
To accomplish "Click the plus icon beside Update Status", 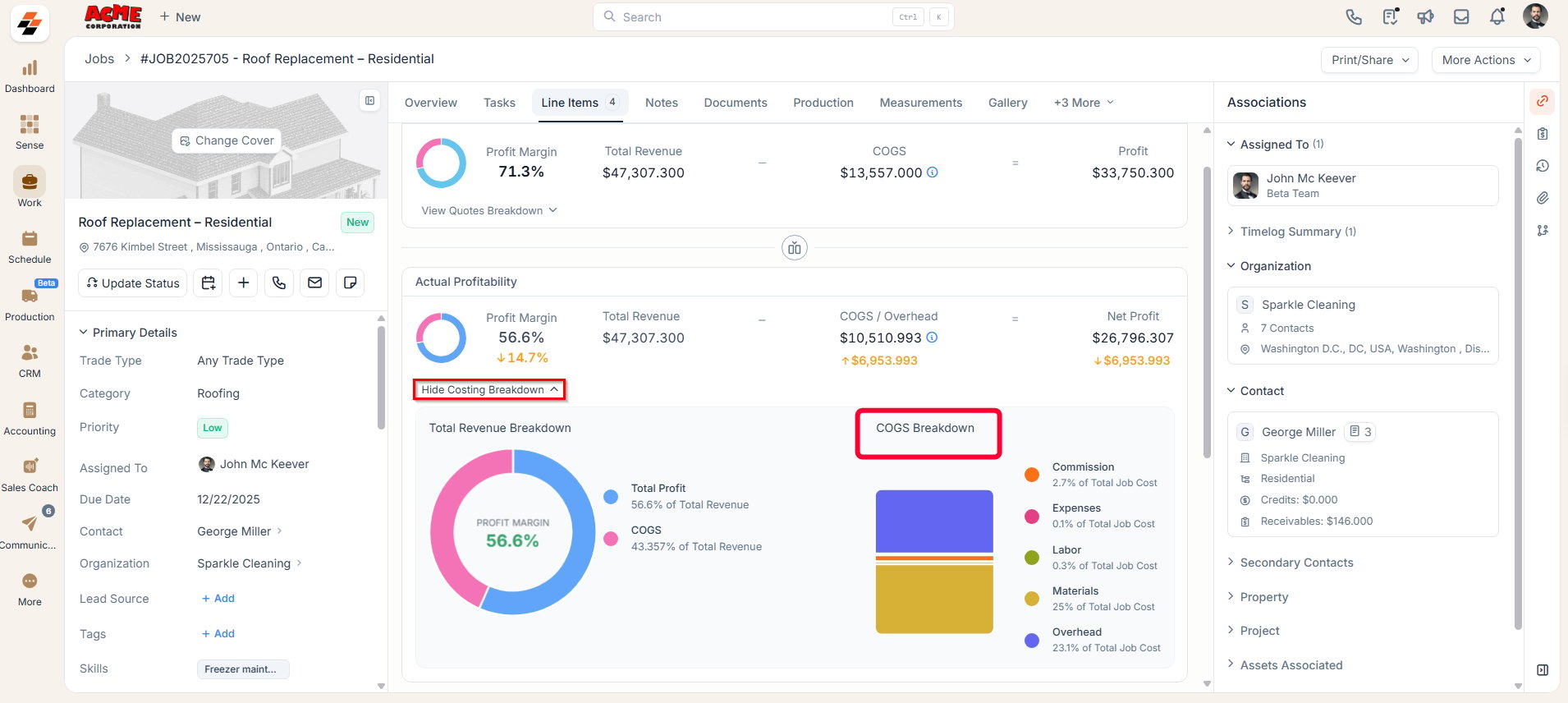I will (x=243, y=283).
